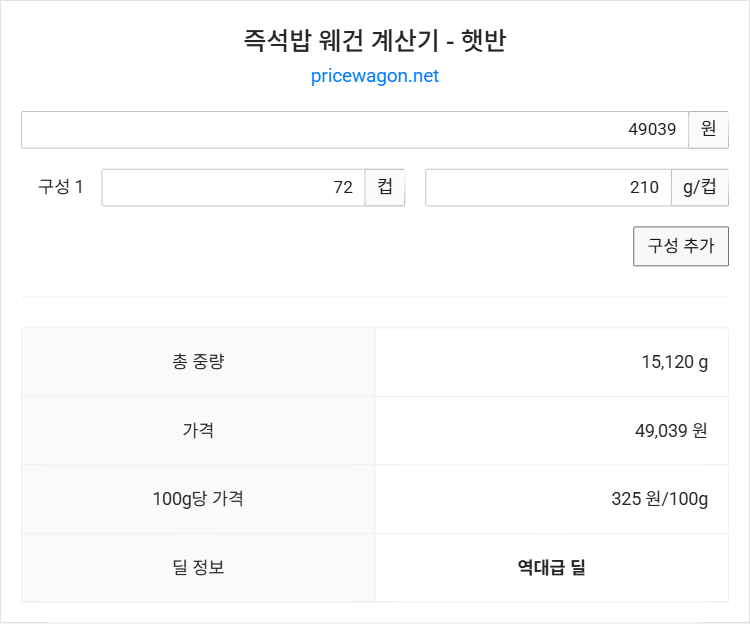
Task: Select the cup count field showing 72
Action: click(233, 187)
